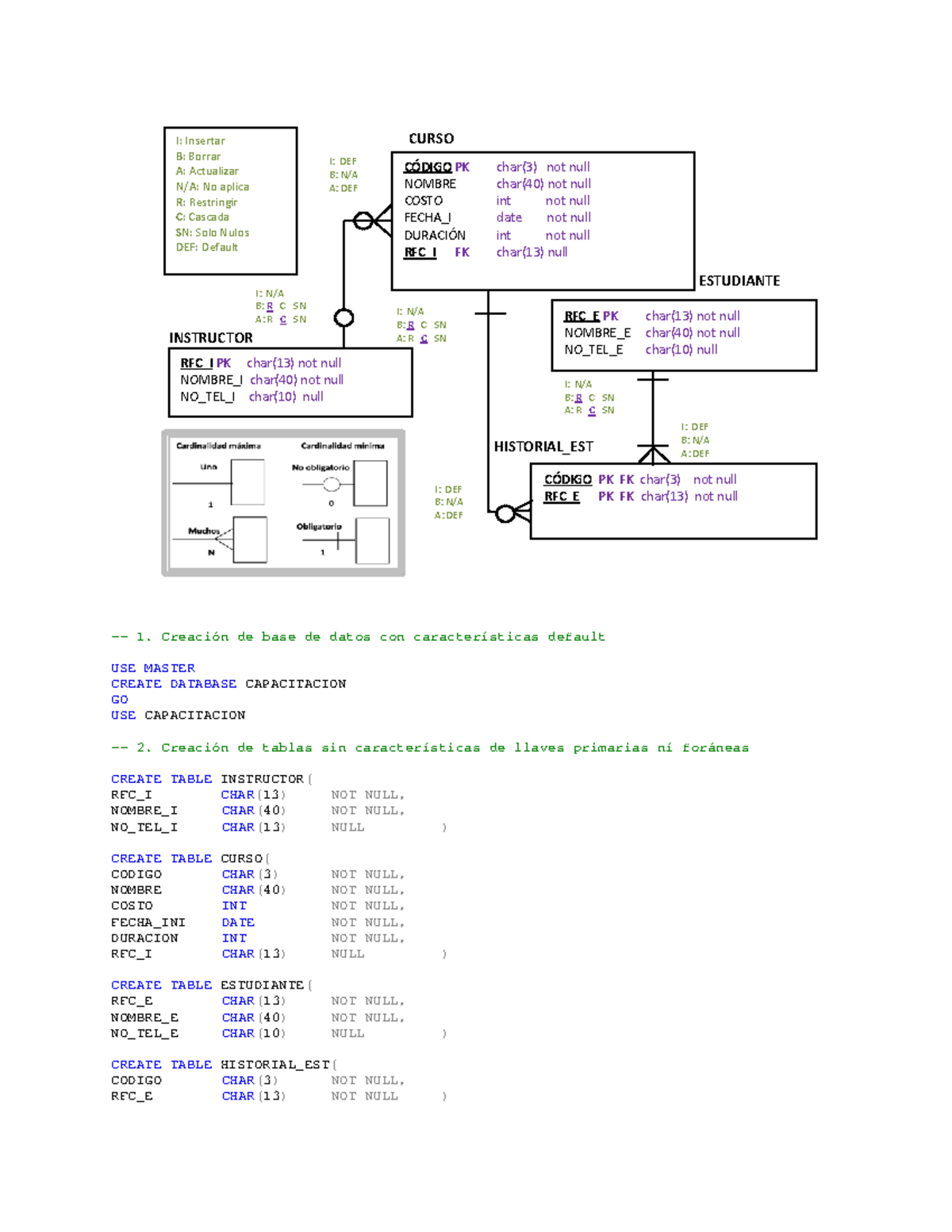952x1232 pixels.
Task: Click the 'DEF: Default' legend entry
Action: tap(206, 248)
